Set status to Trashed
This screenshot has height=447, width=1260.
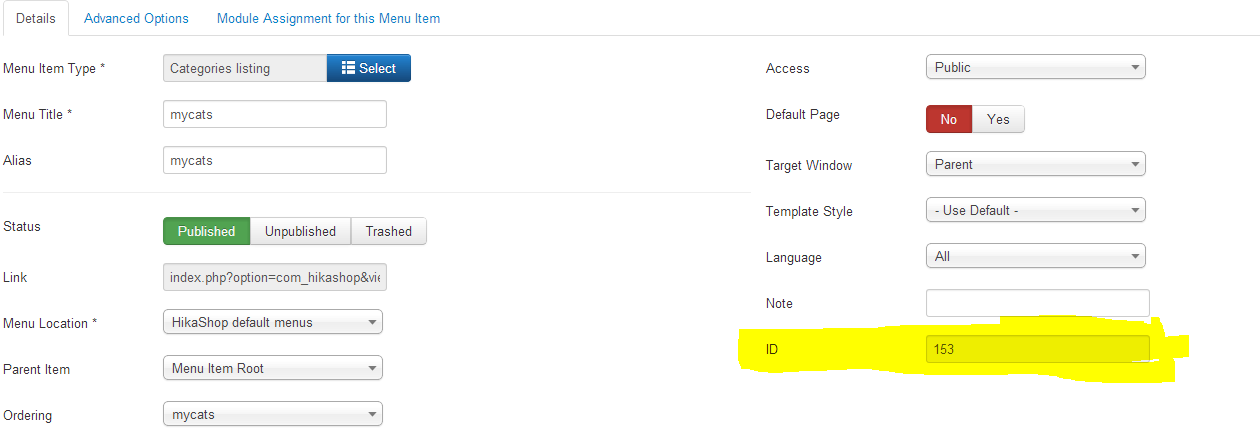pyautogui.click(x=388, y=231)
